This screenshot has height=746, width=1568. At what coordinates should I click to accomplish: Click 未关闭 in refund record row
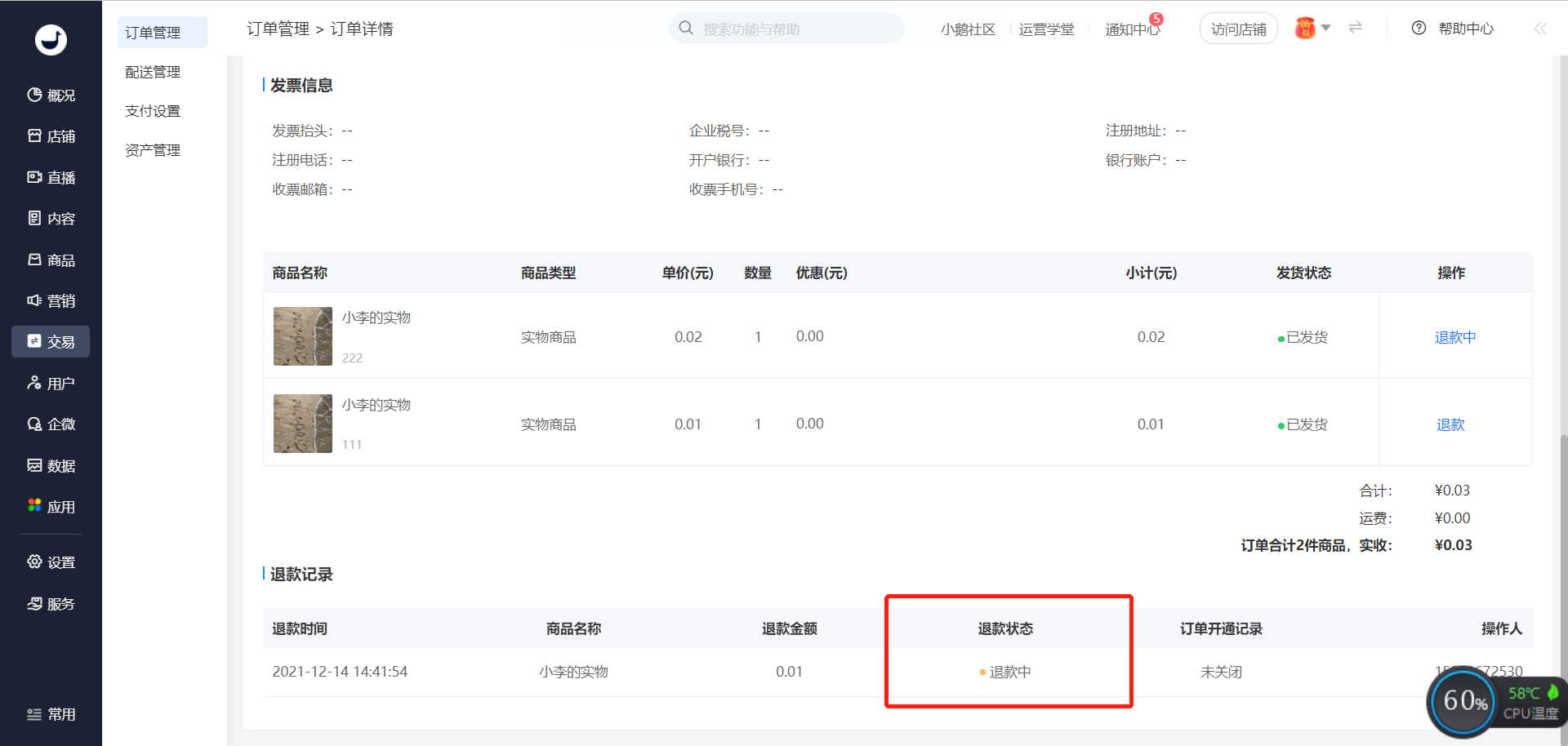1221,672
